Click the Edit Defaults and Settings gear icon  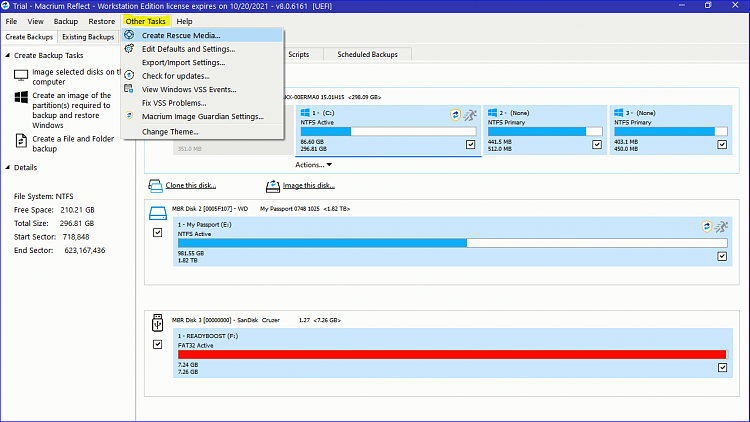tap(129, 48)
